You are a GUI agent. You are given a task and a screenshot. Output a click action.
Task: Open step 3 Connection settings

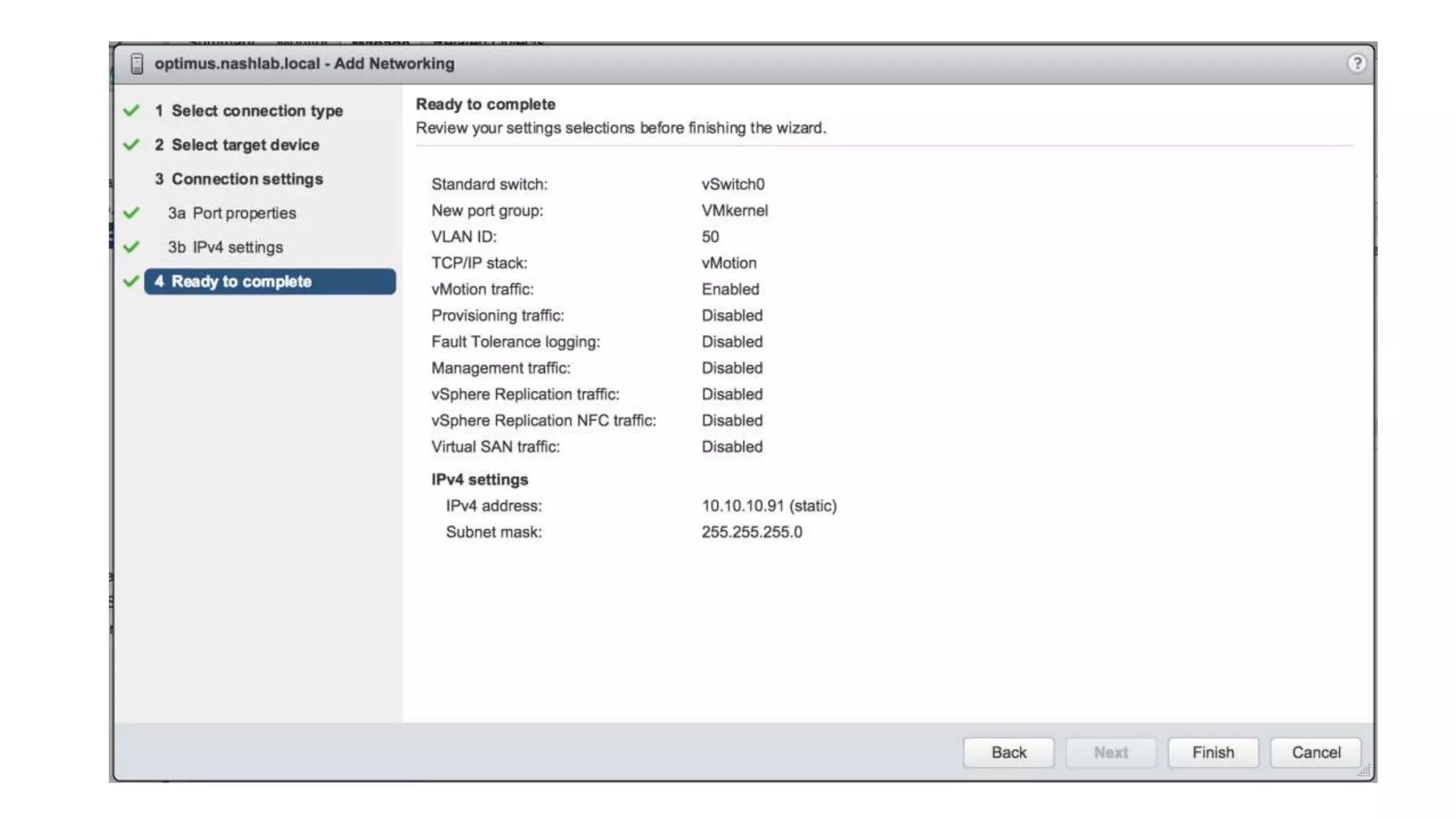pos(239,179)
